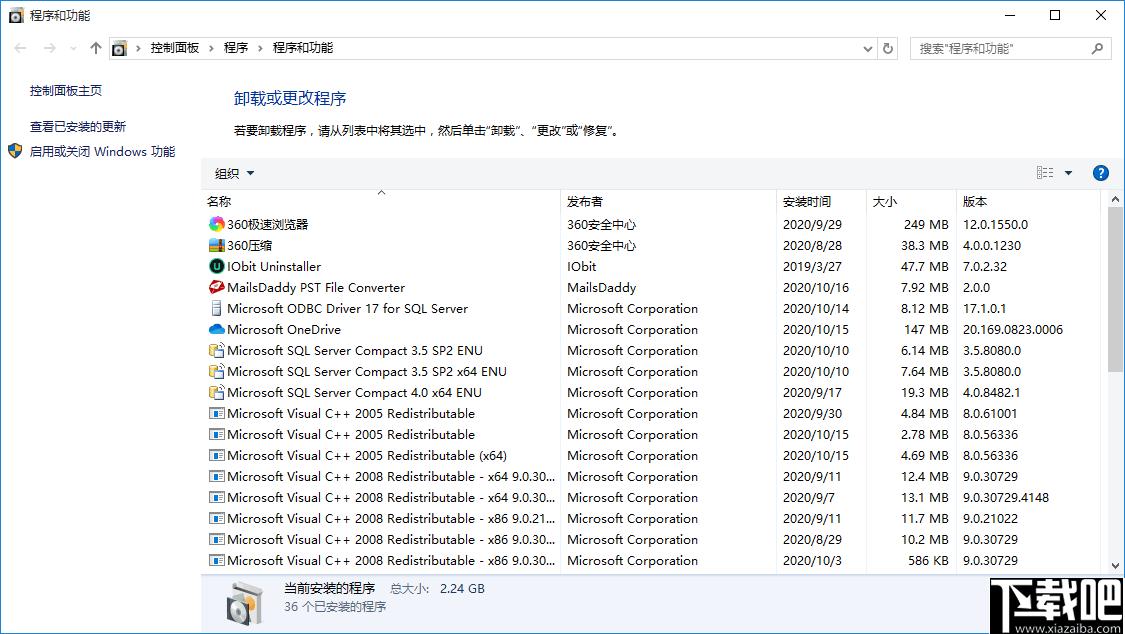Click the MailsDaddy publisher cell
The height and width of the screenshot is (634, 1125).
pos(601,288)
